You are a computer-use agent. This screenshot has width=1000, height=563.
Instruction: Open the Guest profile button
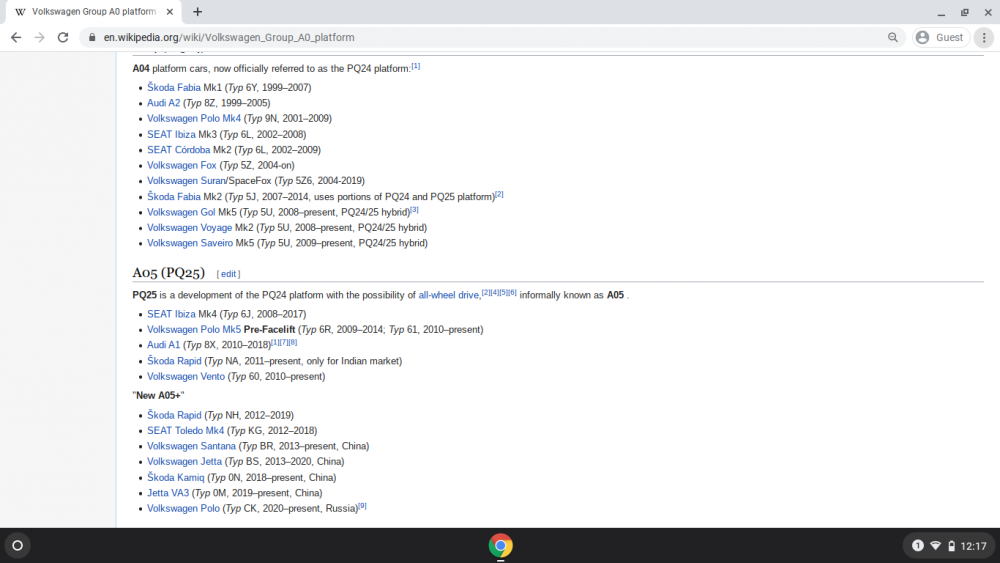pos(941,38)
